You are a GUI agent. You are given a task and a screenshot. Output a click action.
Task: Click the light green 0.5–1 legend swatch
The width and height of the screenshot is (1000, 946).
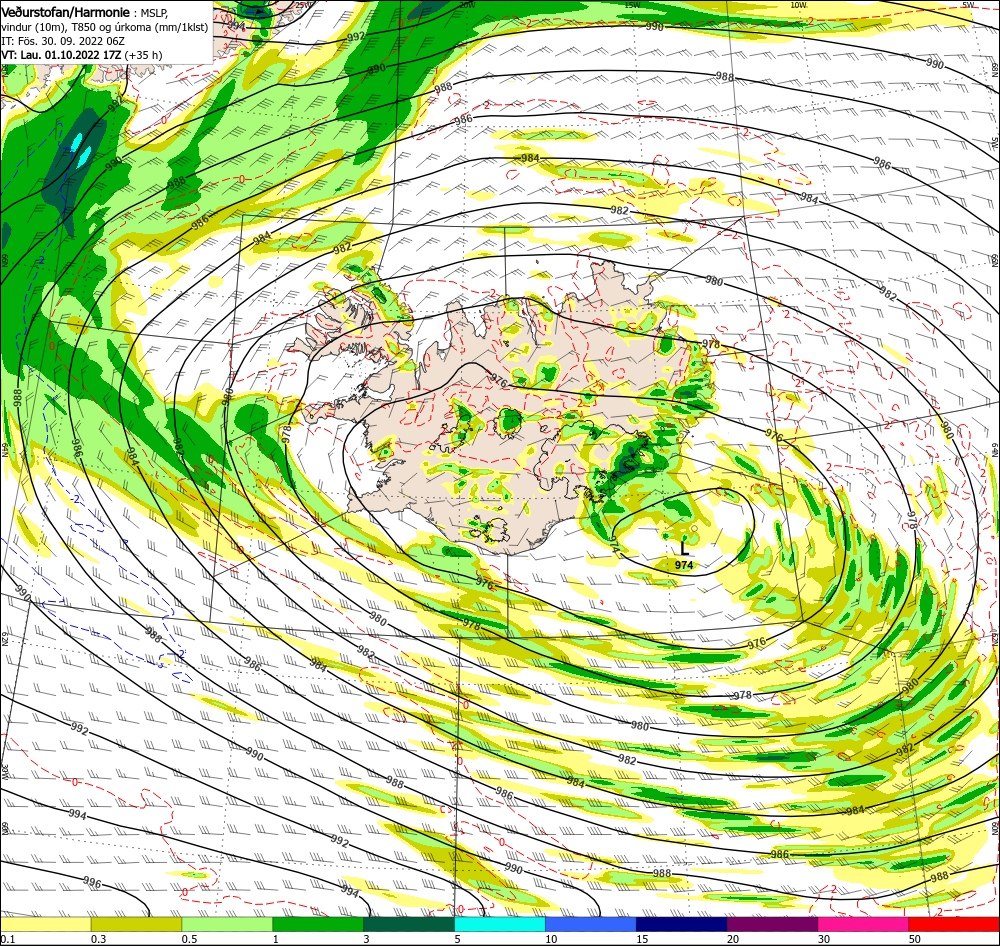(x=227, y=924)
